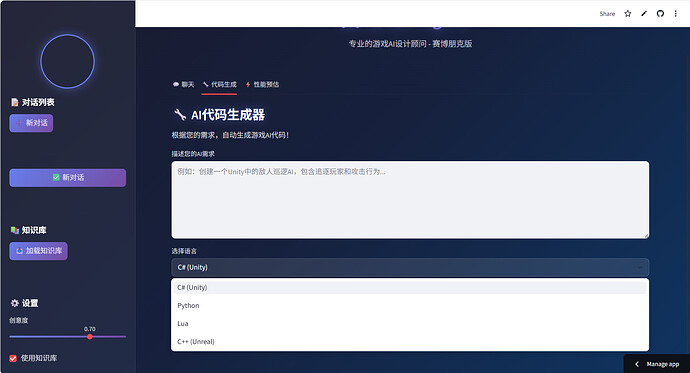Viewport: 690px width, 373px height.
Task: Open the GitHub repository icon
Action: point(660,14)
